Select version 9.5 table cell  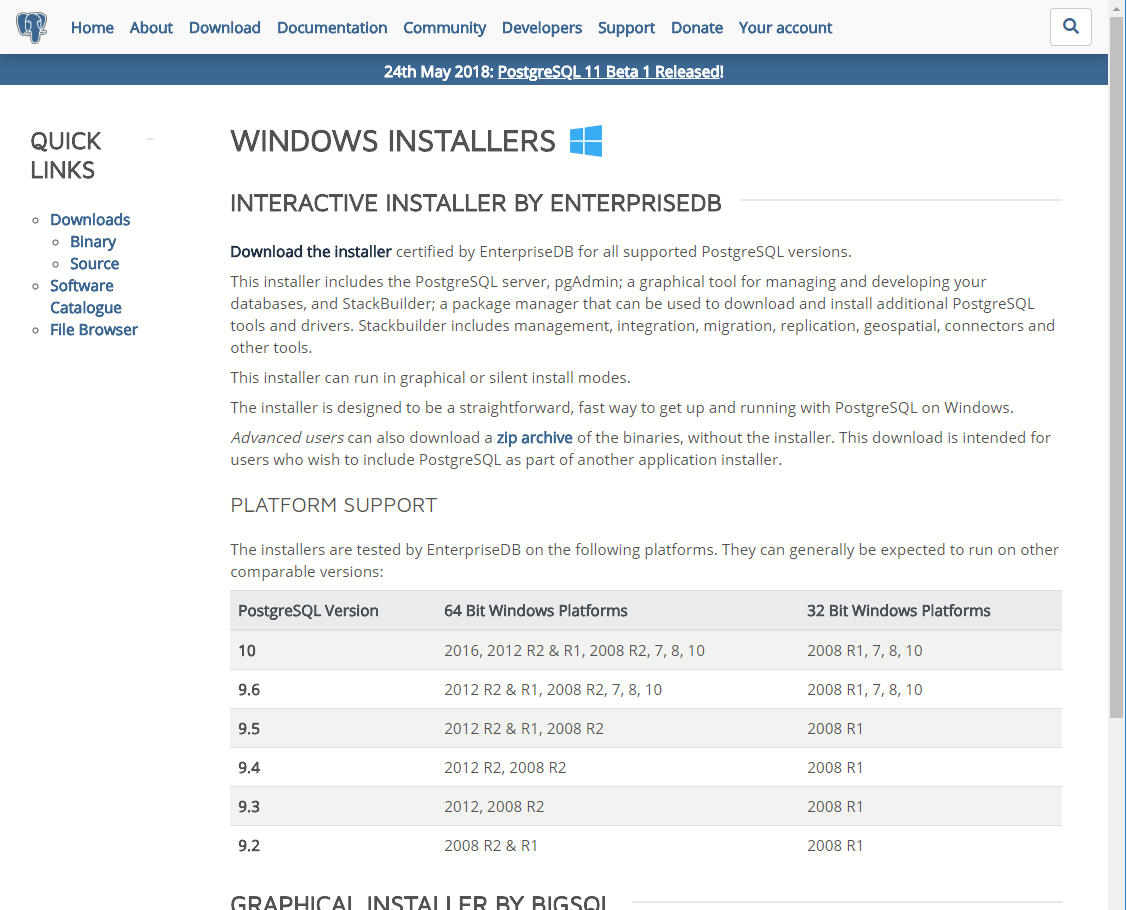(x=333, y=728)
